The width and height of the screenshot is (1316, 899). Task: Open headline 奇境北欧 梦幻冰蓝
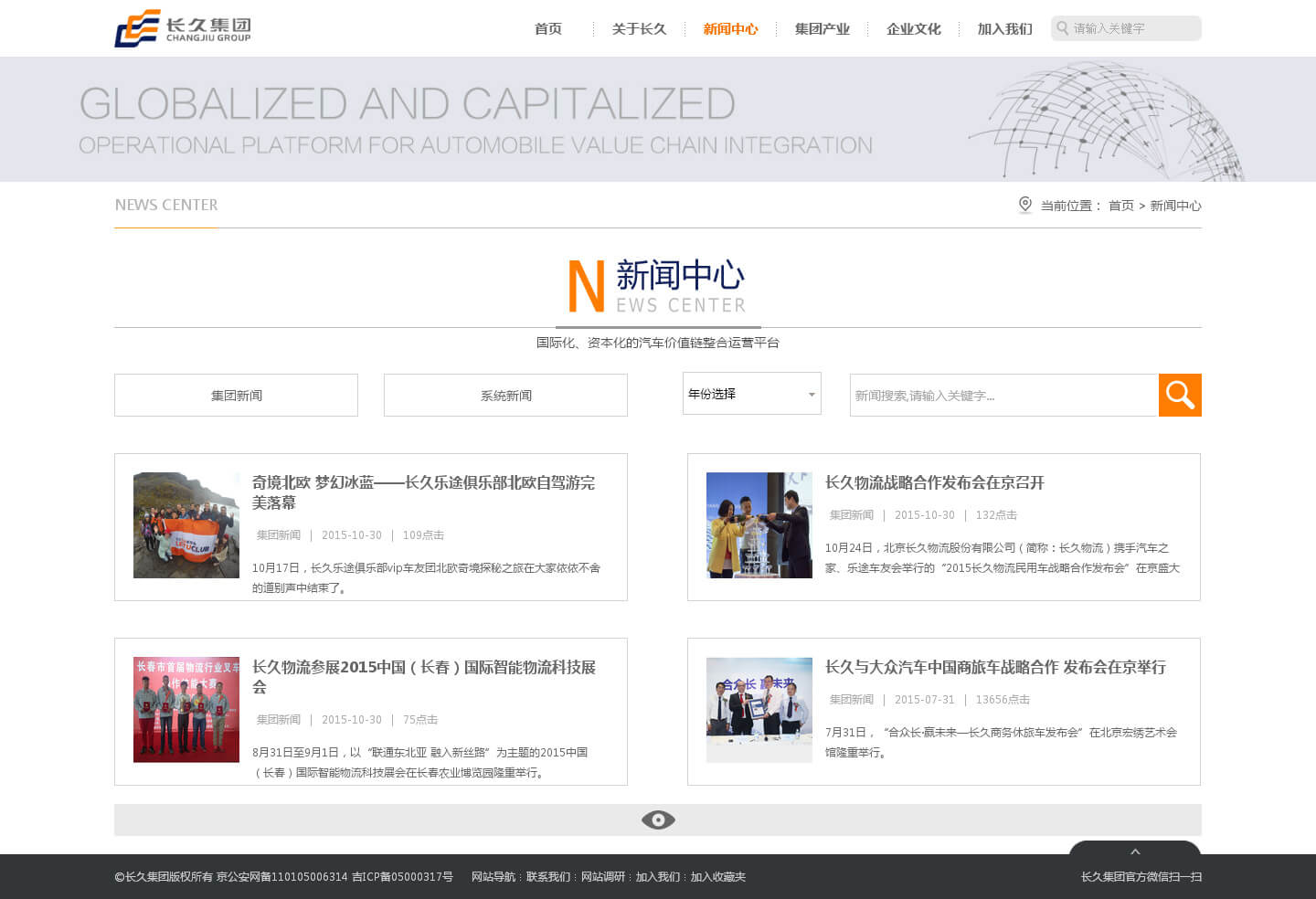pos(423,492)
